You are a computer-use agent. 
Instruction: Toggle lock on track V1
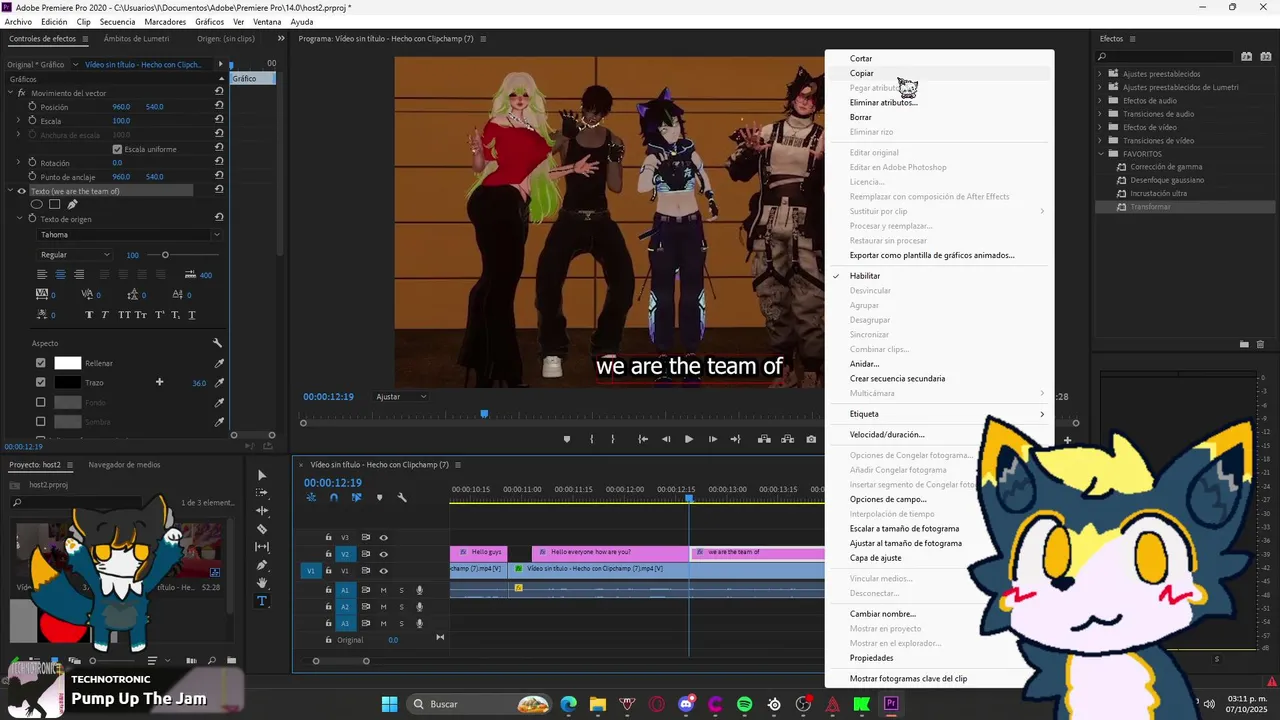click(328, 570)
